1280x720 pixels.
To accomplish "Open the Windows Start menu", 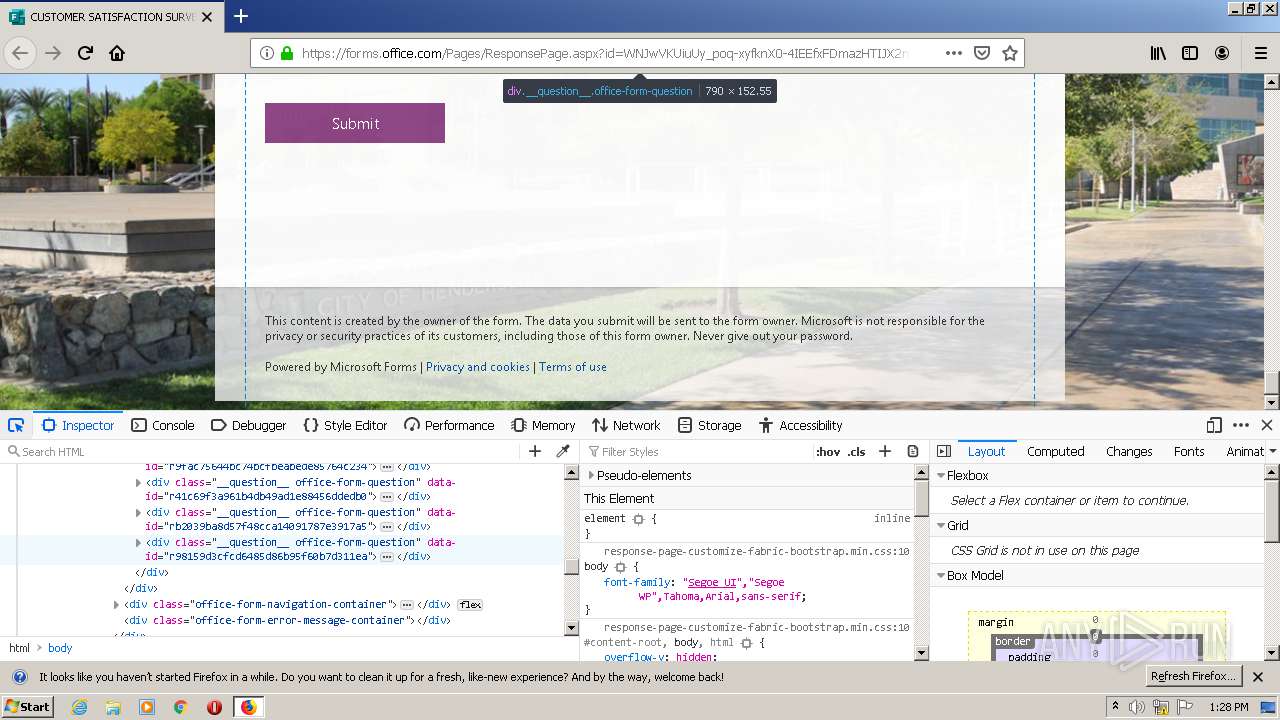I will pyautogui.click(x=27, y=707).
